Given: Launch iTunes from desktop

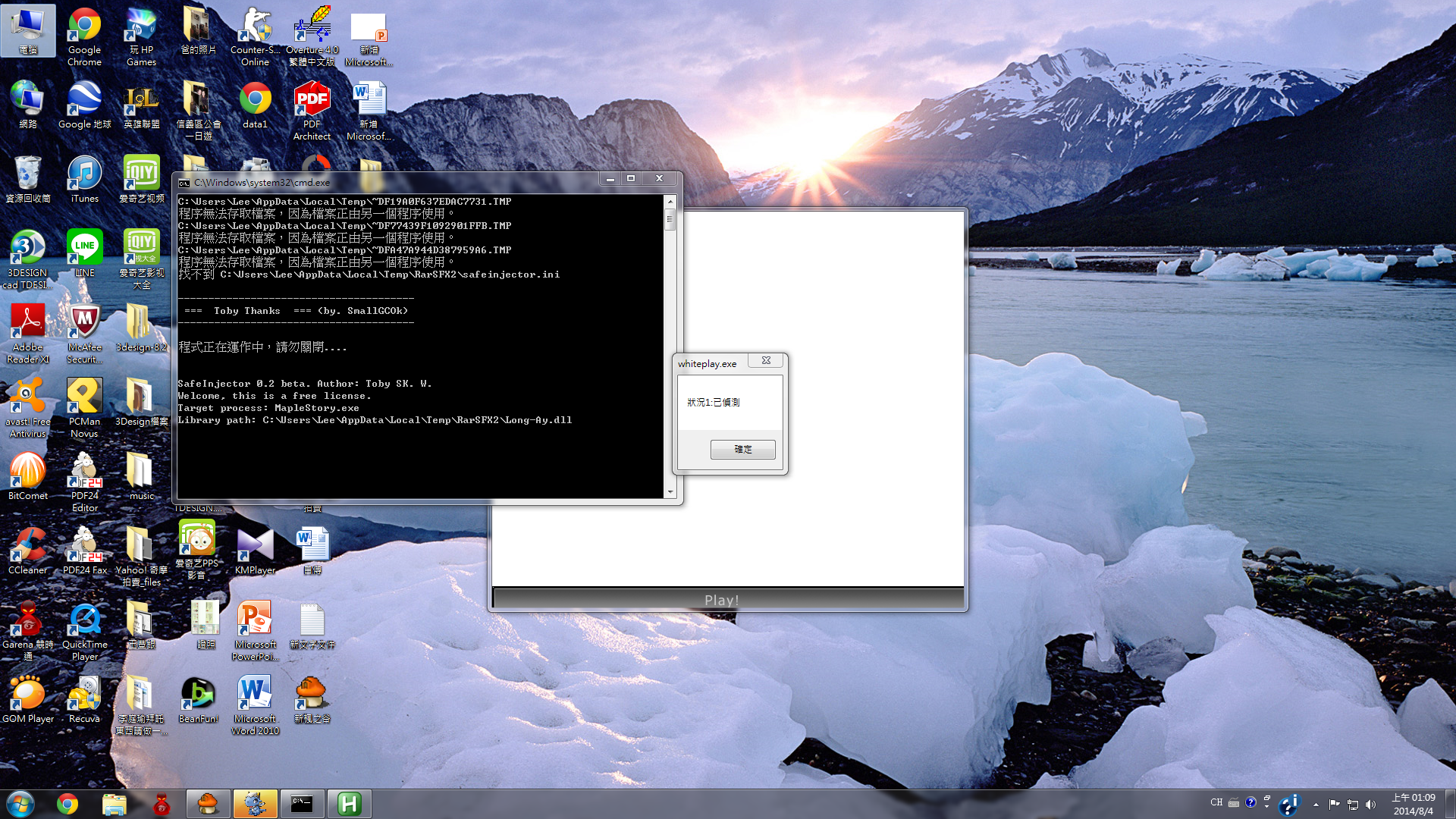Looking at the screenshot, I should coord(84,179).
